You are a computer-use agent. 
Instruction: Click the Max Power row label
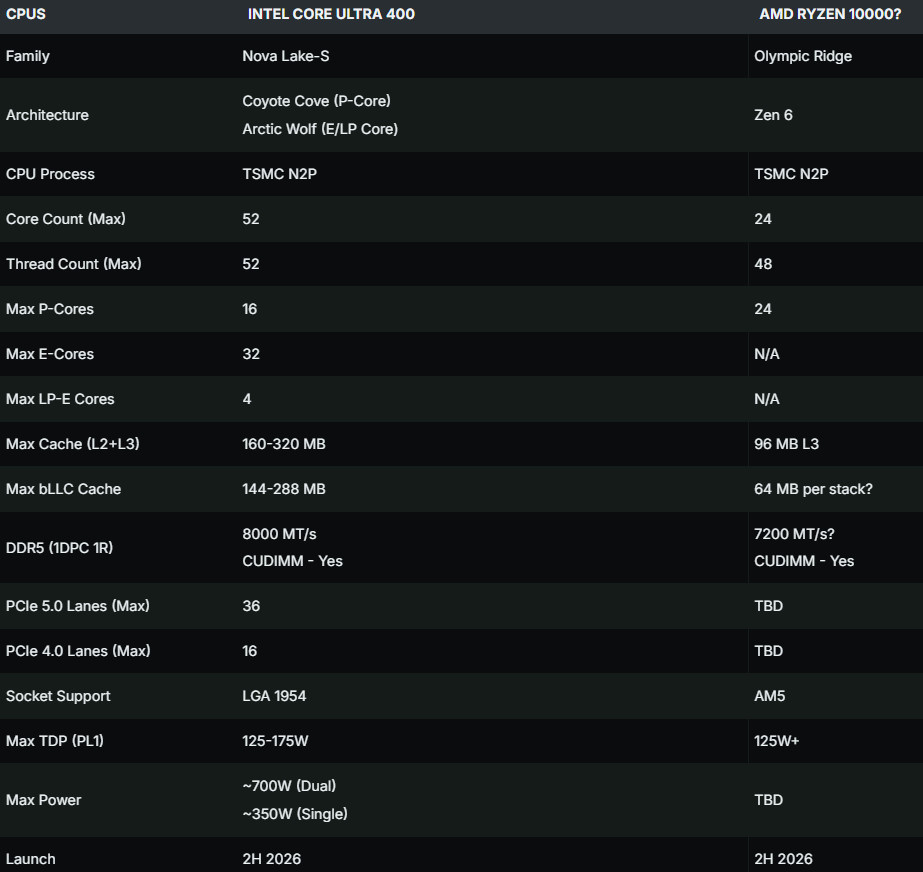pyautogui.click(x=44, y=800)
